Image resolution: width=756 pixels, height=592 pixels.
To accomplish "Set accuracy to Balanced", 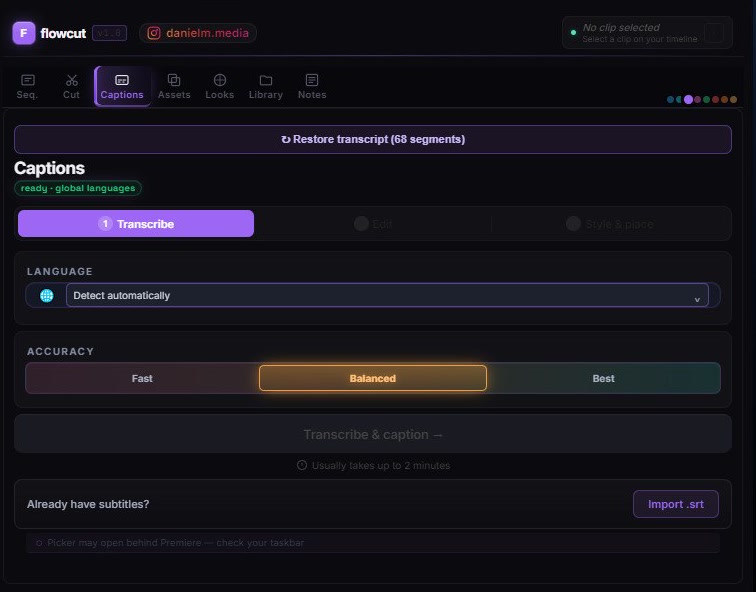I will pyautogui.click(x=373, y=378).
